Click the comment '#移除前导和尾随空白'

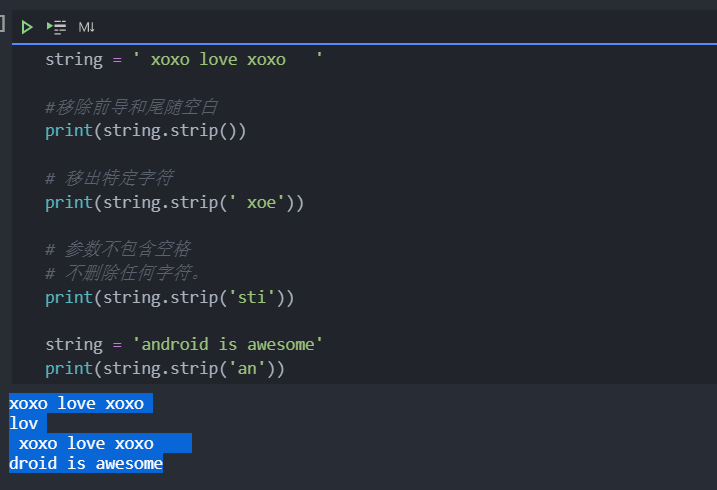tap(131, 107)
